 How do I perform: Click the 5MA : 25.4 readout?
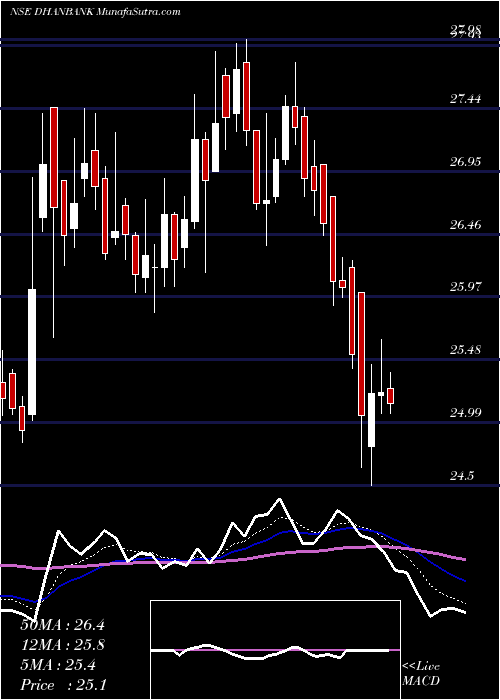(x=58, y=665)
